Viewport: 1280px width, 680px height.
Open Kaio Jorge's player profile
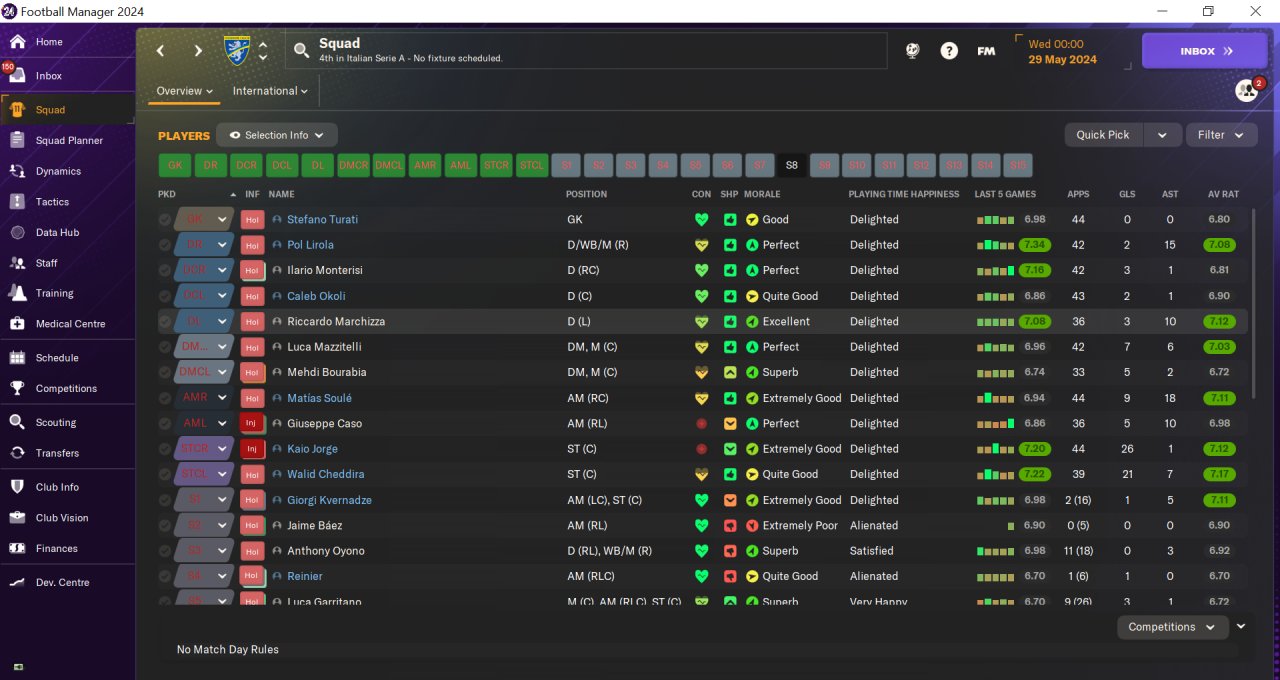[x=312, y=449]
